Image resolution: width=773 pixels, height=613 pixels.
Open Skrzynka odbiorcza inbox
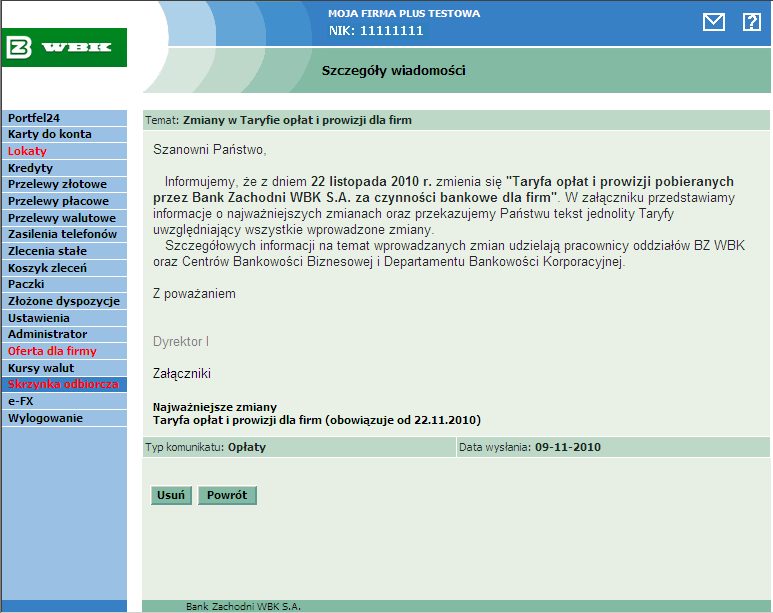coord(64,384)
